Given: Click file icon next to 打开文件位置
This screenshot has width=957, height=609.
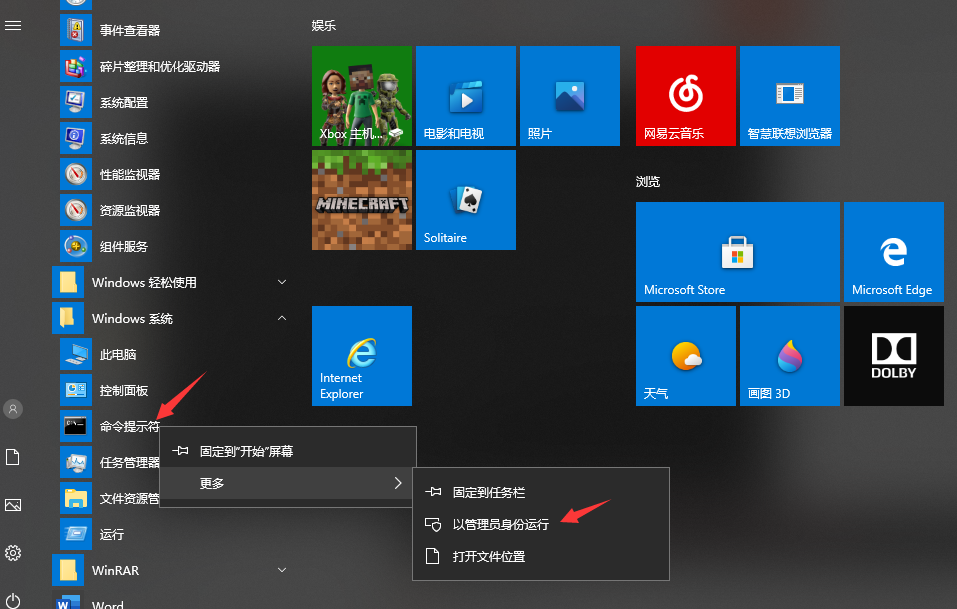Looking at the screenshot, I should click(433, 556).
